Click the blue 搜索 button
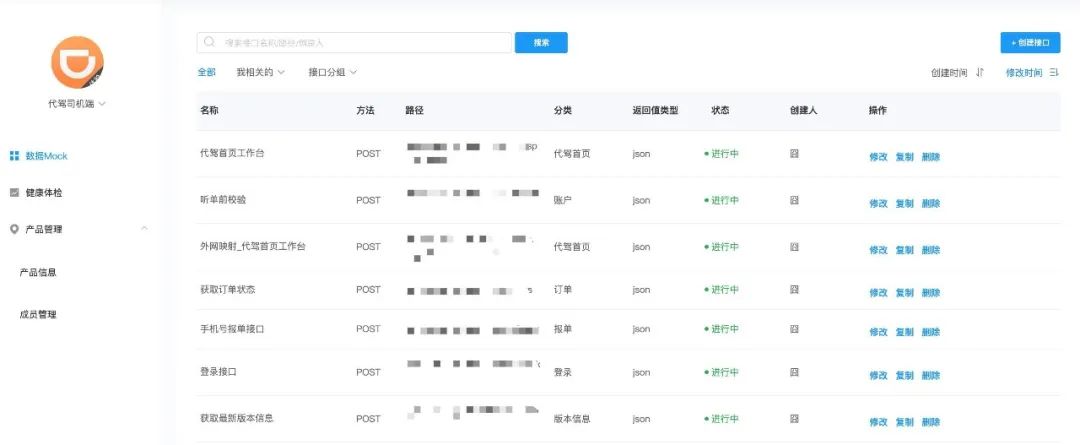This screenshot has width=1080, height=445. (x=541, y=43)
